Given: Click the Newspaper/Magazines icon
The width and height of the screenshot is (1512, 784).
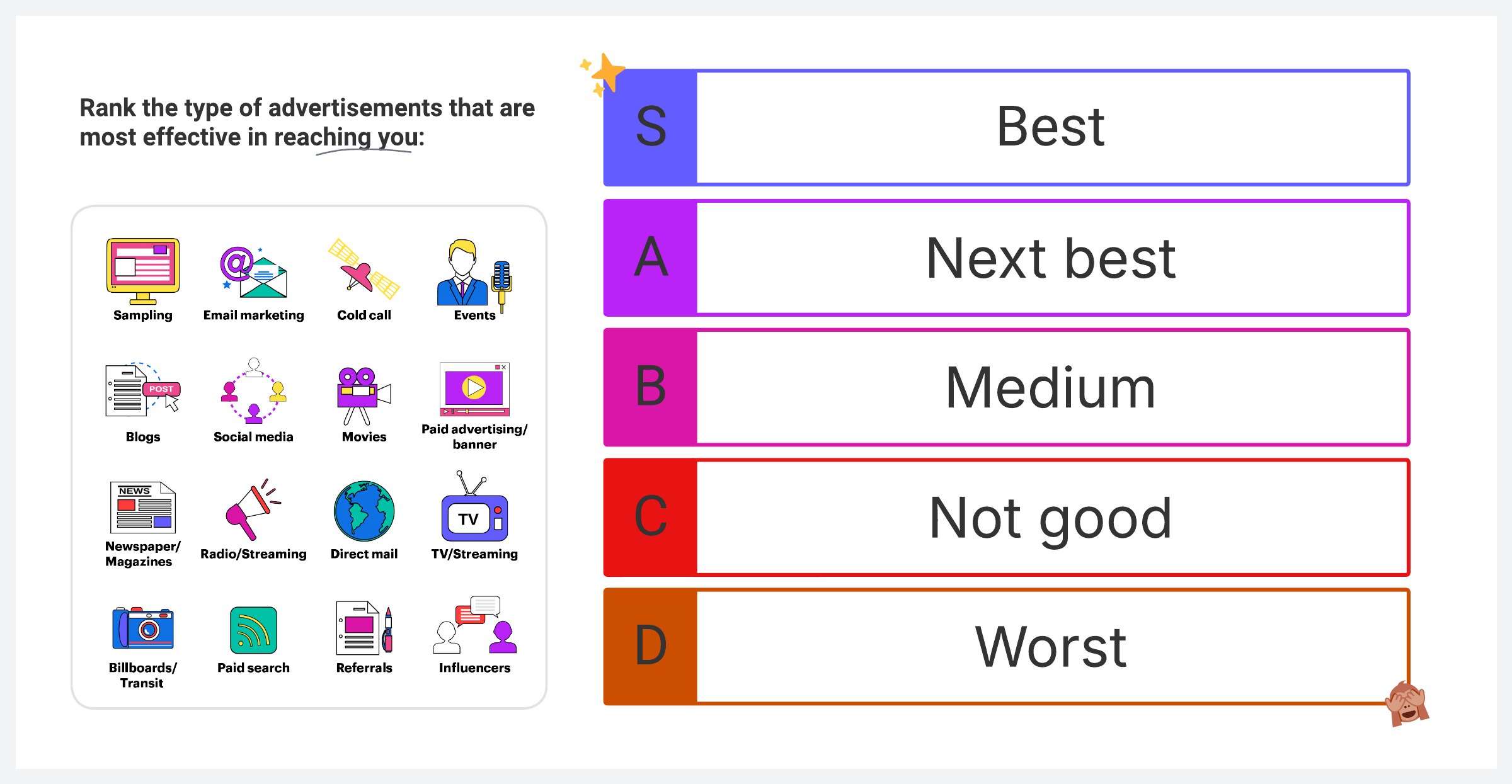Looking at the screenshot, I should point(143,508).
